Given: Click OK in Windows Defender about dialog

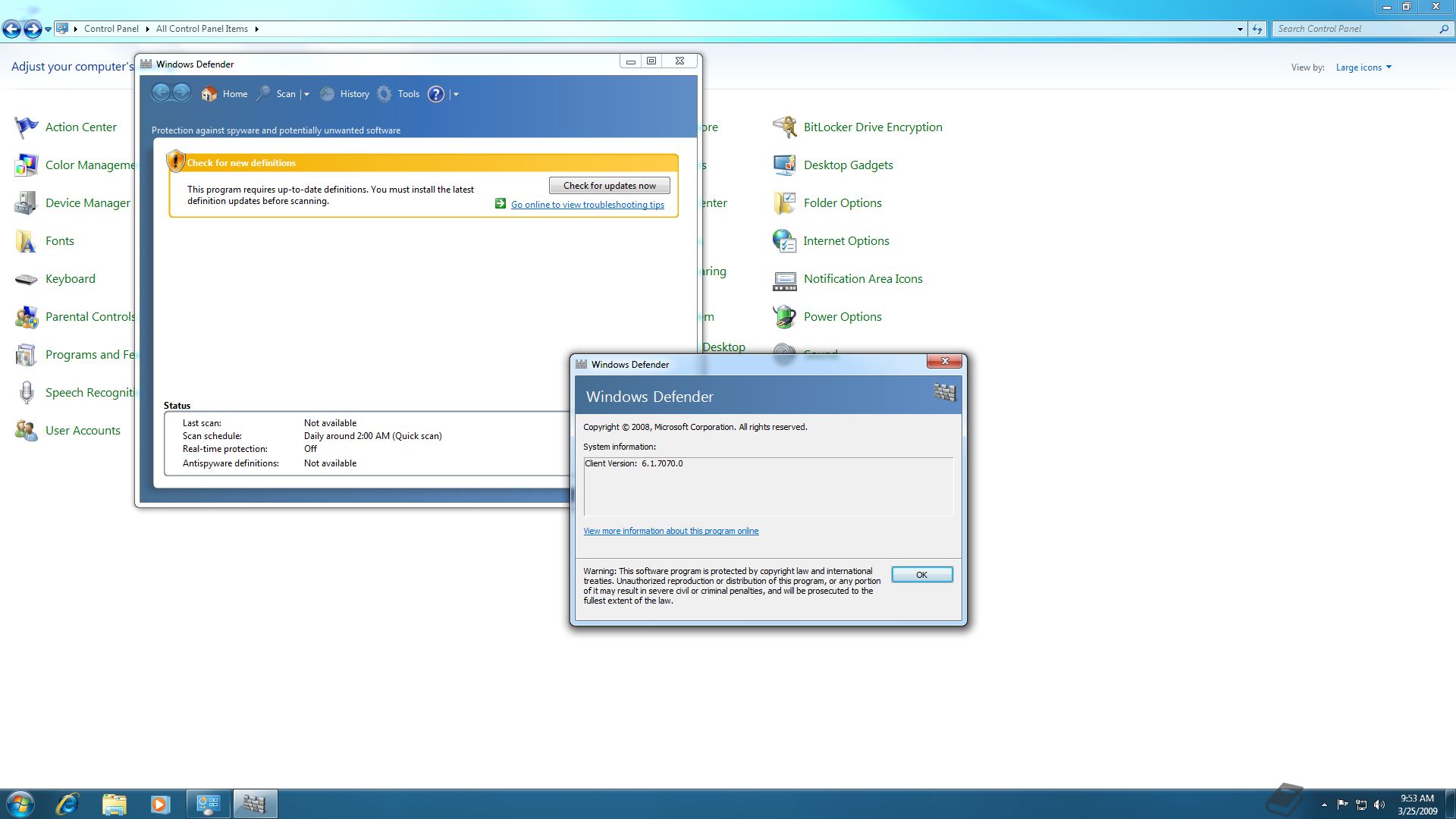Looking at the screenshot, I should [x=921, y=575].
